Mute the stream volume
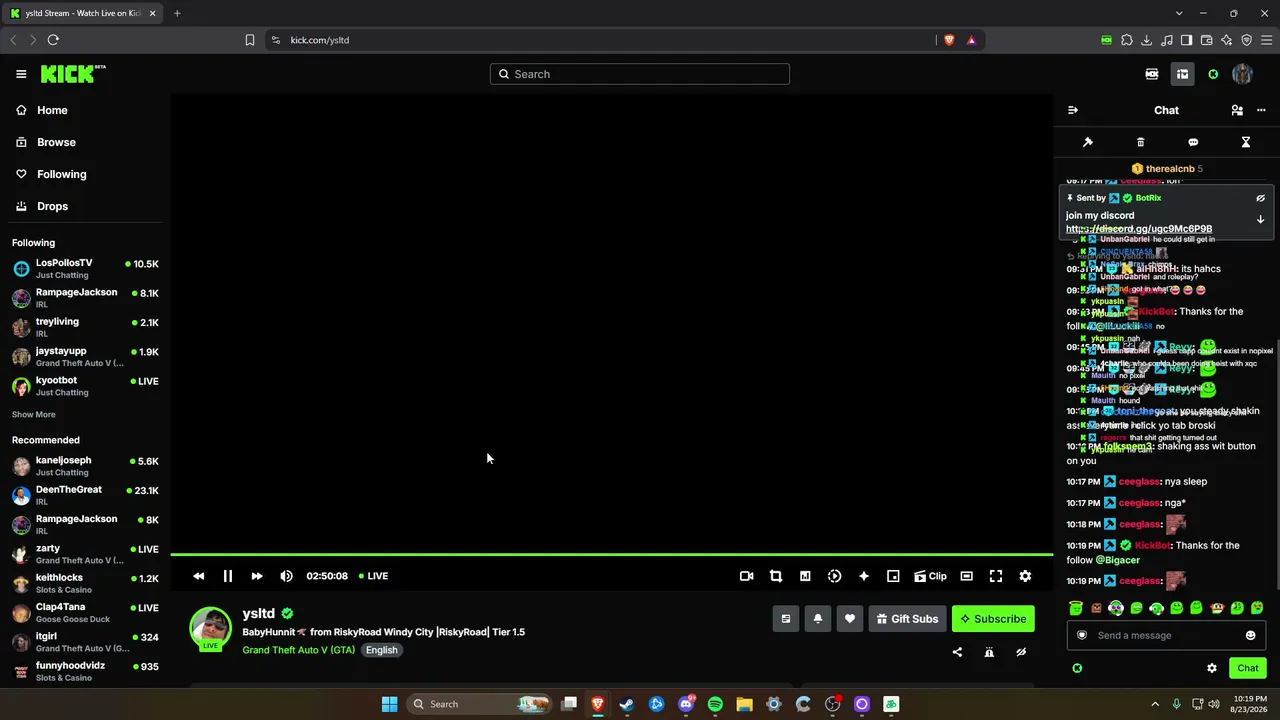1280x720 pixels. point(287,576)
